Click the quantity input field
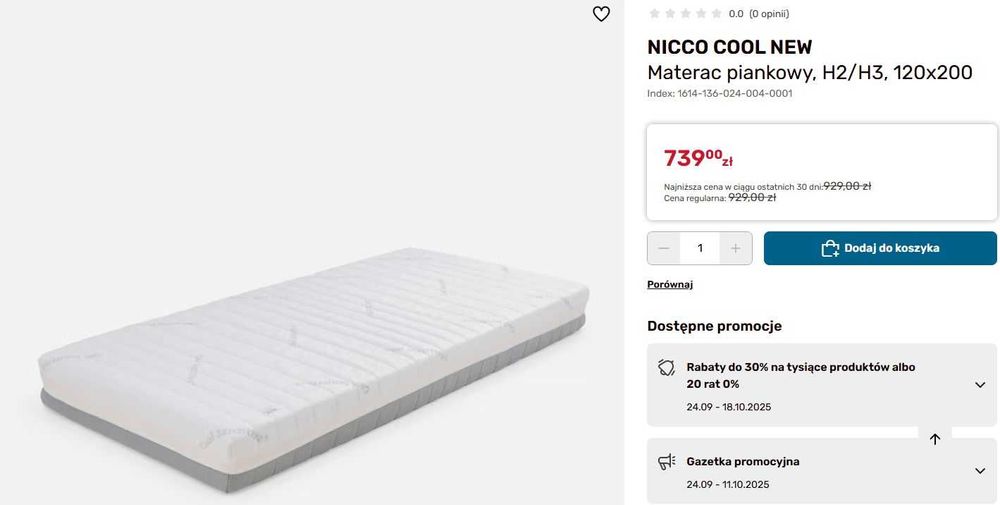This screenshot has width=1000, height=505. coord(700,248)
